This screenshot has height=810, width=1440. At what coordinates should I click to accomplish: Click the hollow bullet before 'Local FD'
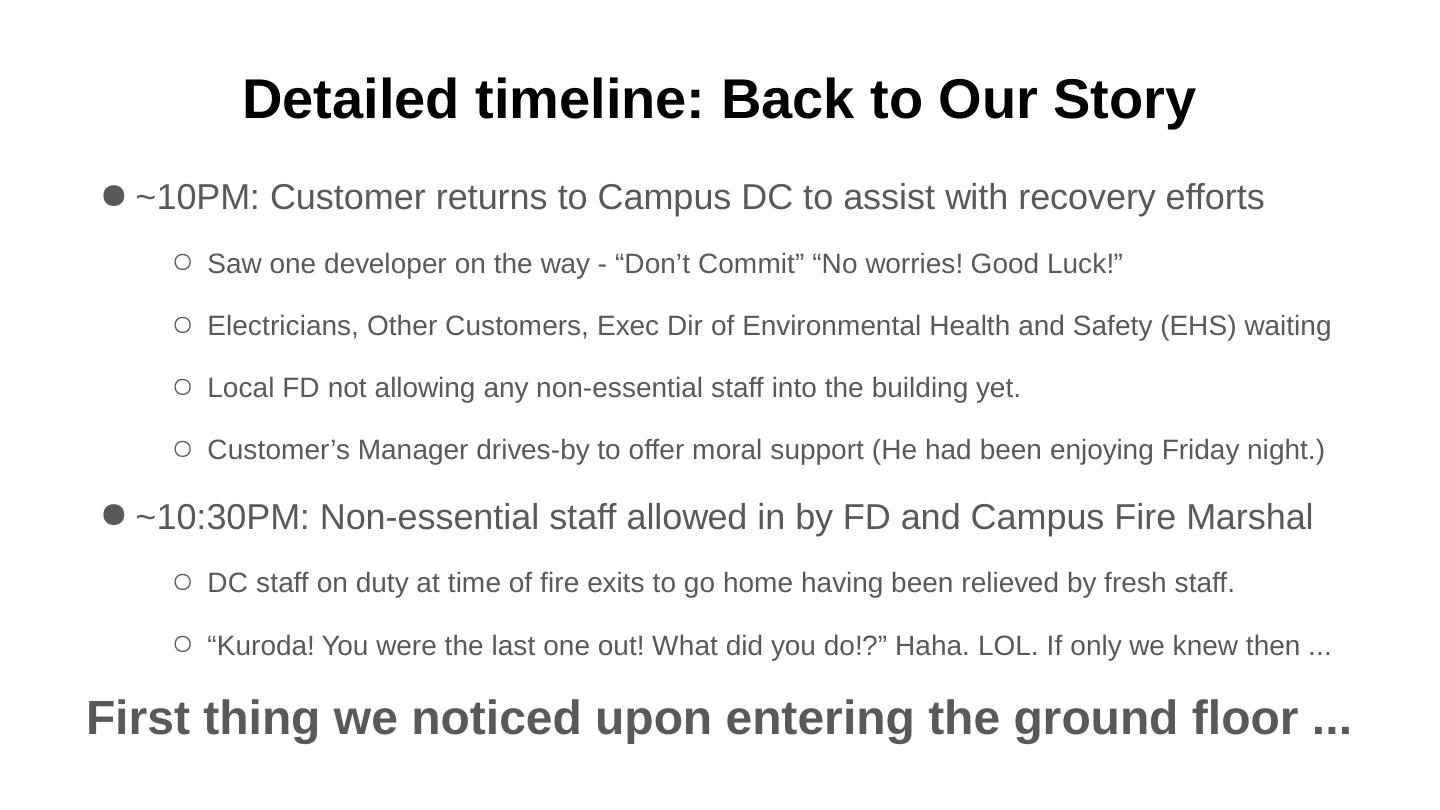(182, 386)
